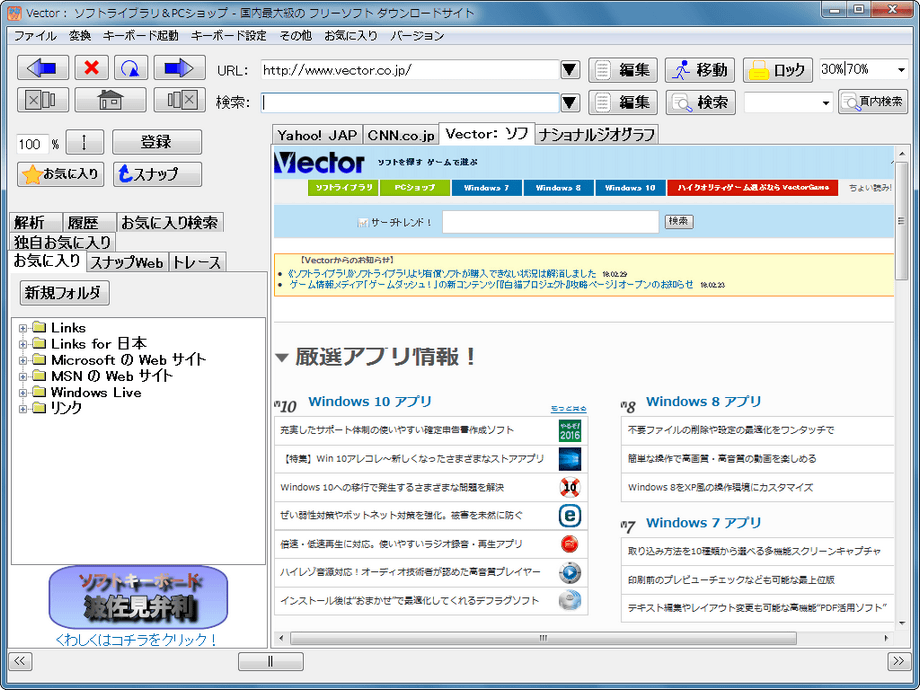
Task: Open the empty search engine combo box
Action: click(x=788, y=103)
